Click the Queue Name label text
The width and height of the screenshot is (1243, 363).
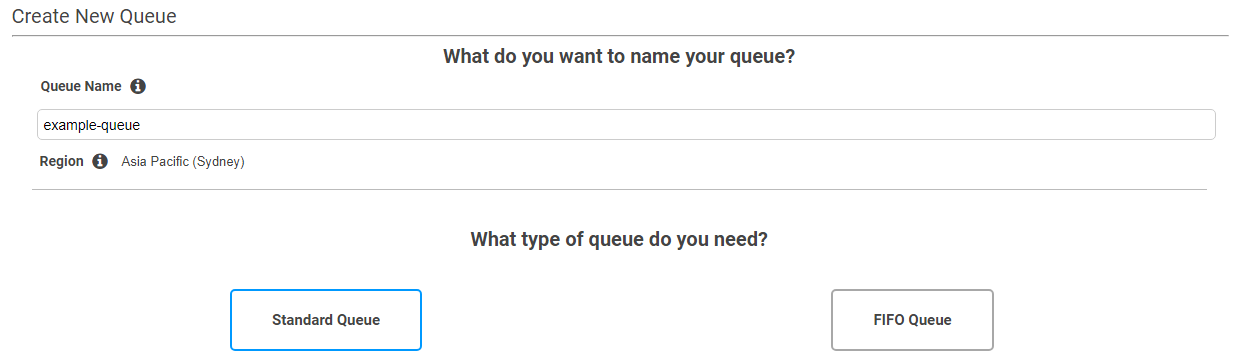[81, 86]
